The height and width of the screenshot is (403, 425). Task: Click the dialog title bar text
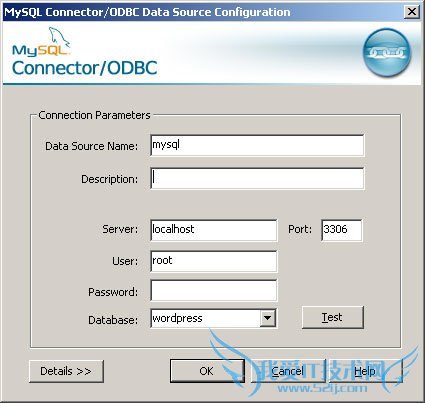pyautogui.click(x=147, y=12)
